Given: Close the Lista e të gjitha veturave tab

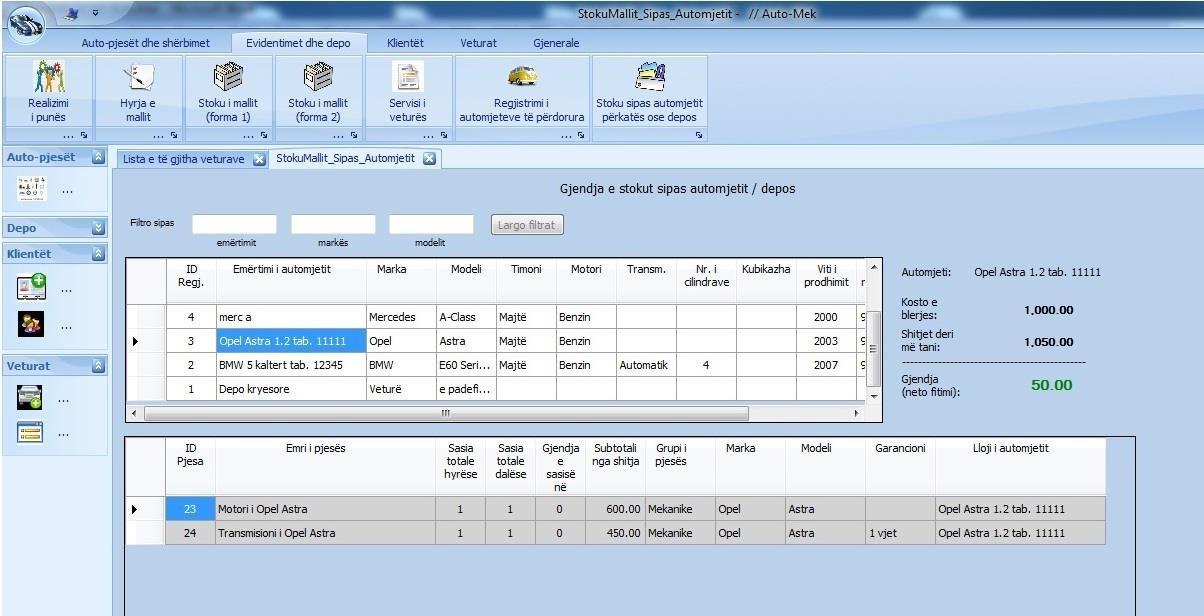Looking at the screenshot, I should pyautogui.click(x=259, y=159).
